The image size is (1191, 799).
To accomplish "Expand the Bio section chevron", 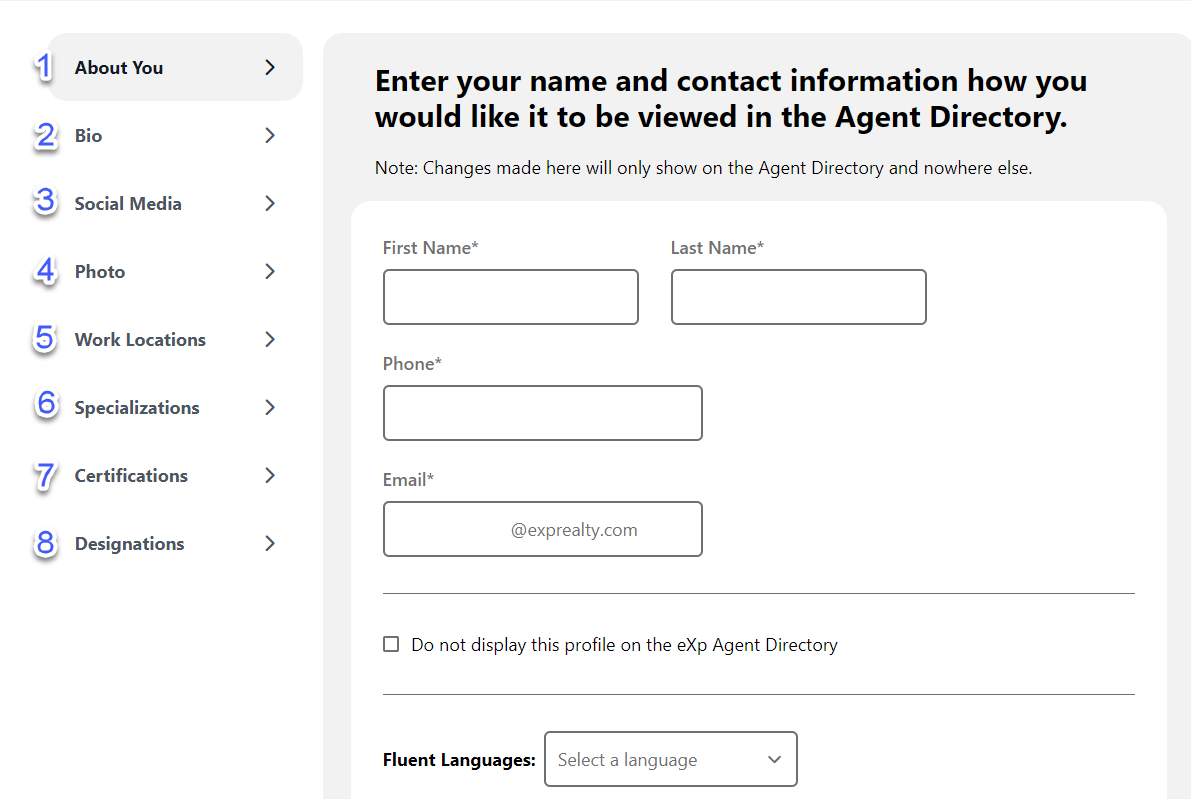I will tap(269, 136).
